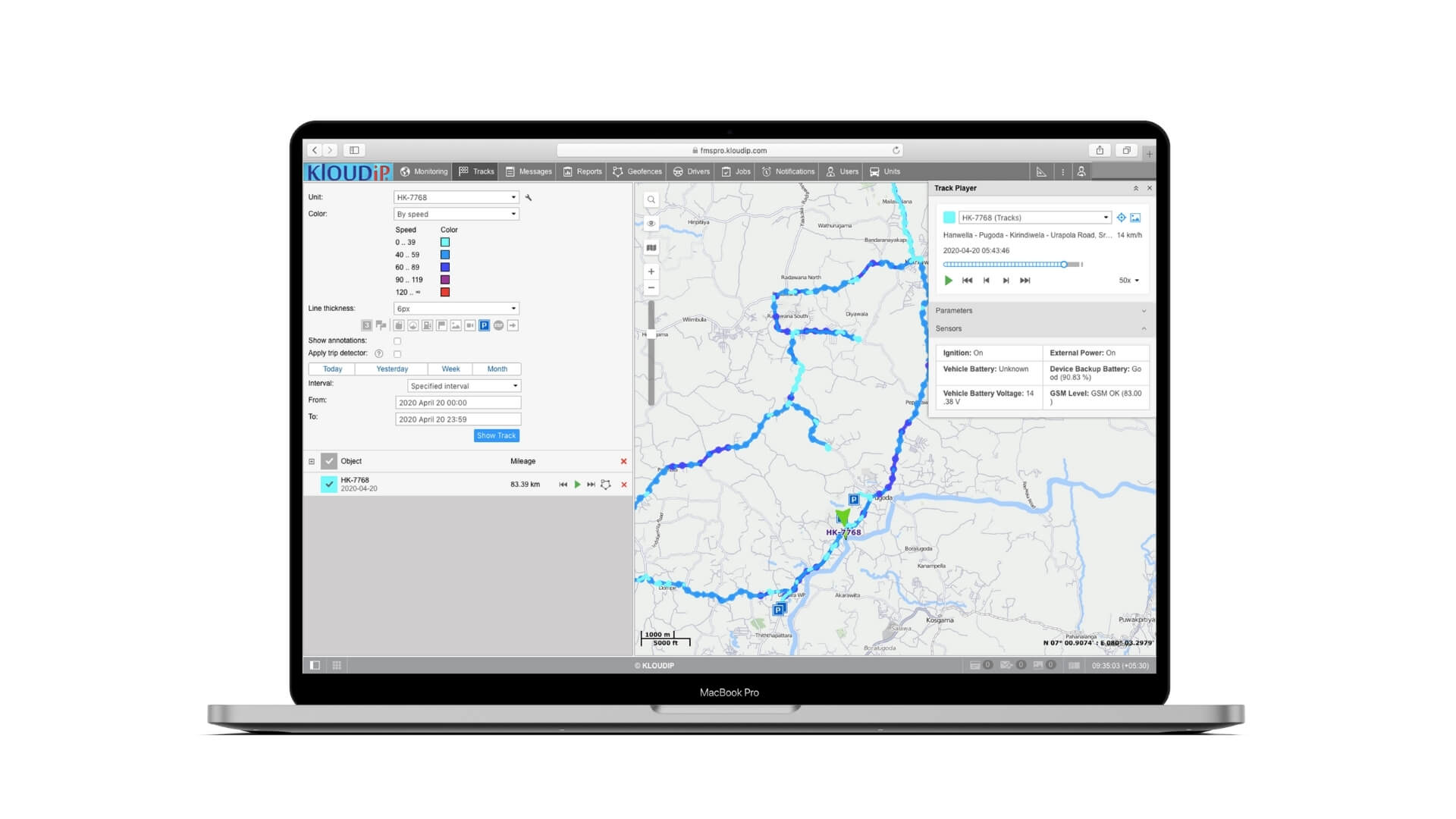
Task: Open HK-7768 (Tracks) dropdown in Track Player
Action: tap(1035, 218)
